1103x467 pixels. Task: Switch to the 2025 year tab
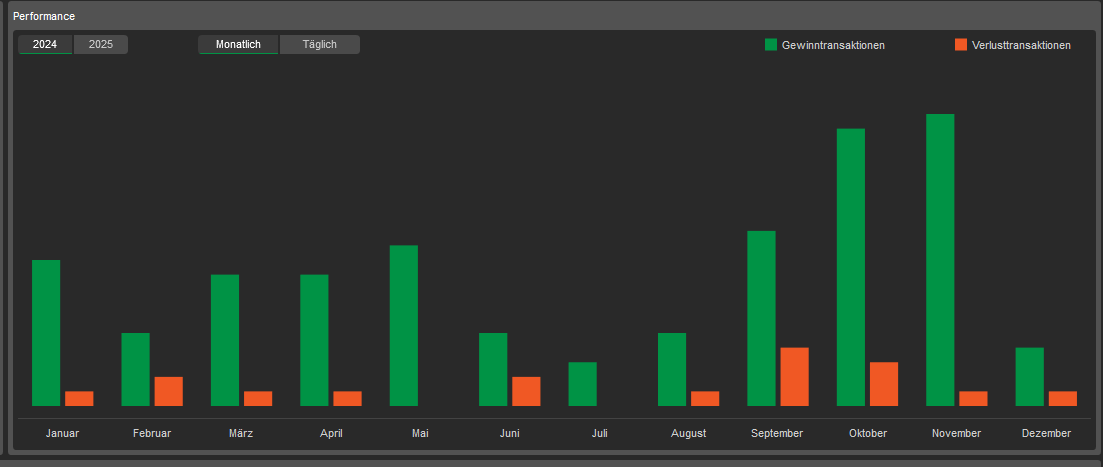101,45
